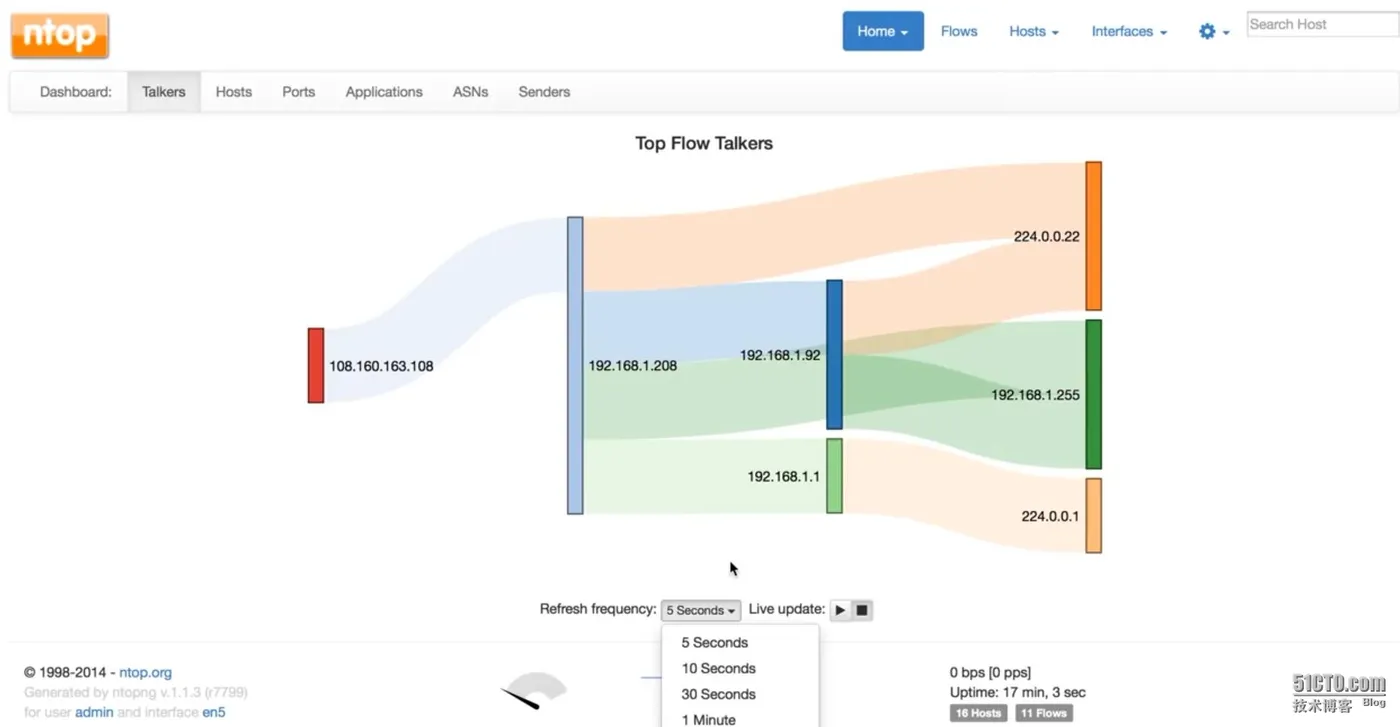
Task: Expand the Interfaces dropdown
Action: pyautogui.click(x=1128, y=32)
